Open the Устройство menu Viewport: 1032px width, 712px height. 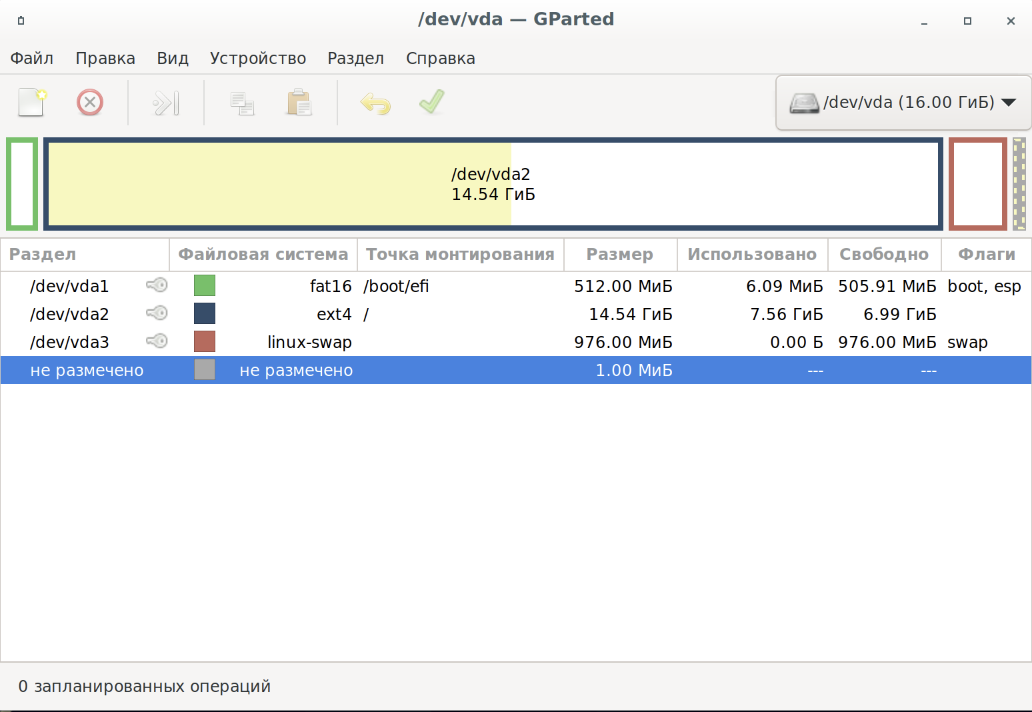[258, 58]
